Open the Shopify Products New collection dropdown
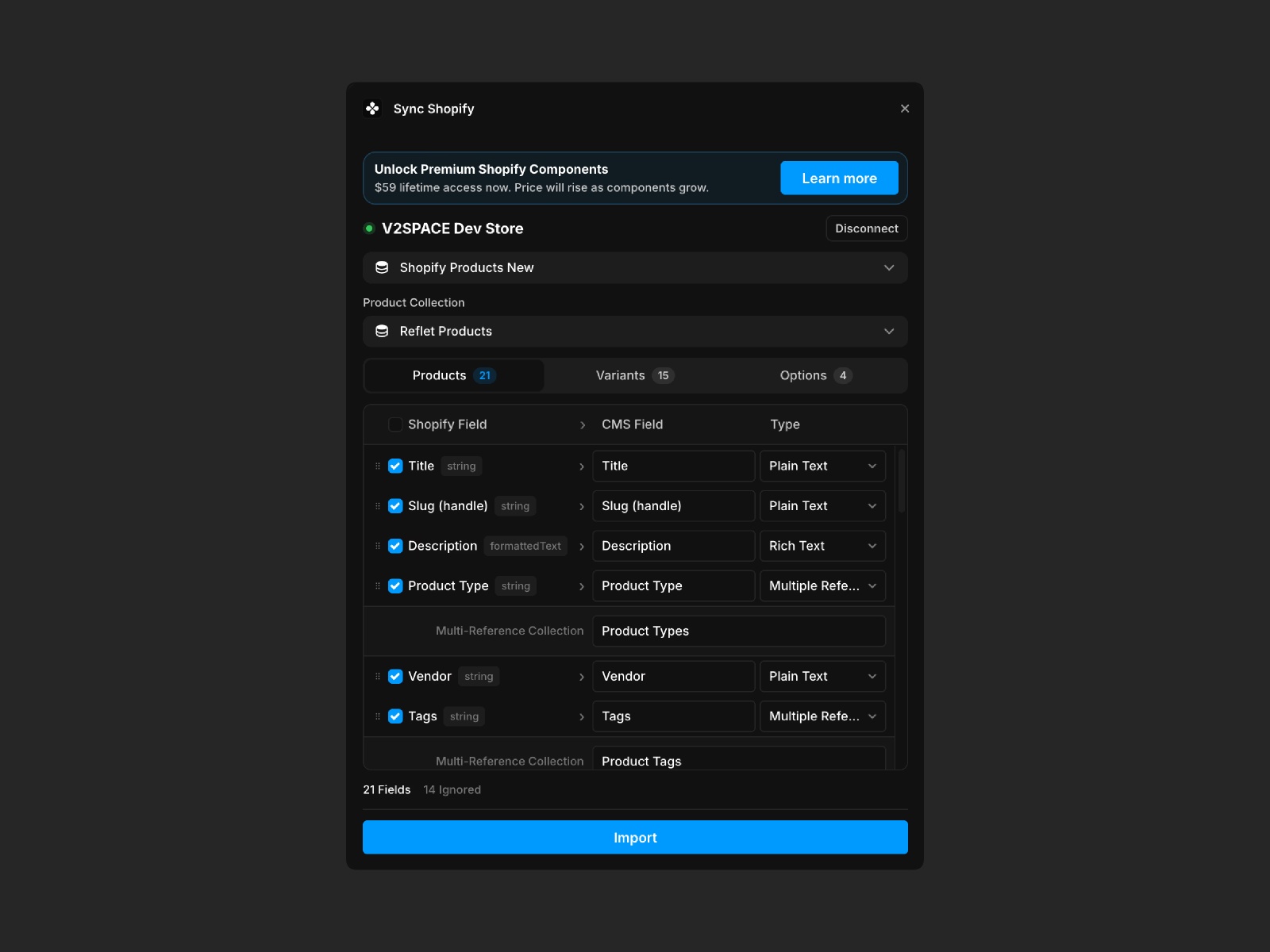The height and width of the screenshot is (952, 1270). [635, 267]
